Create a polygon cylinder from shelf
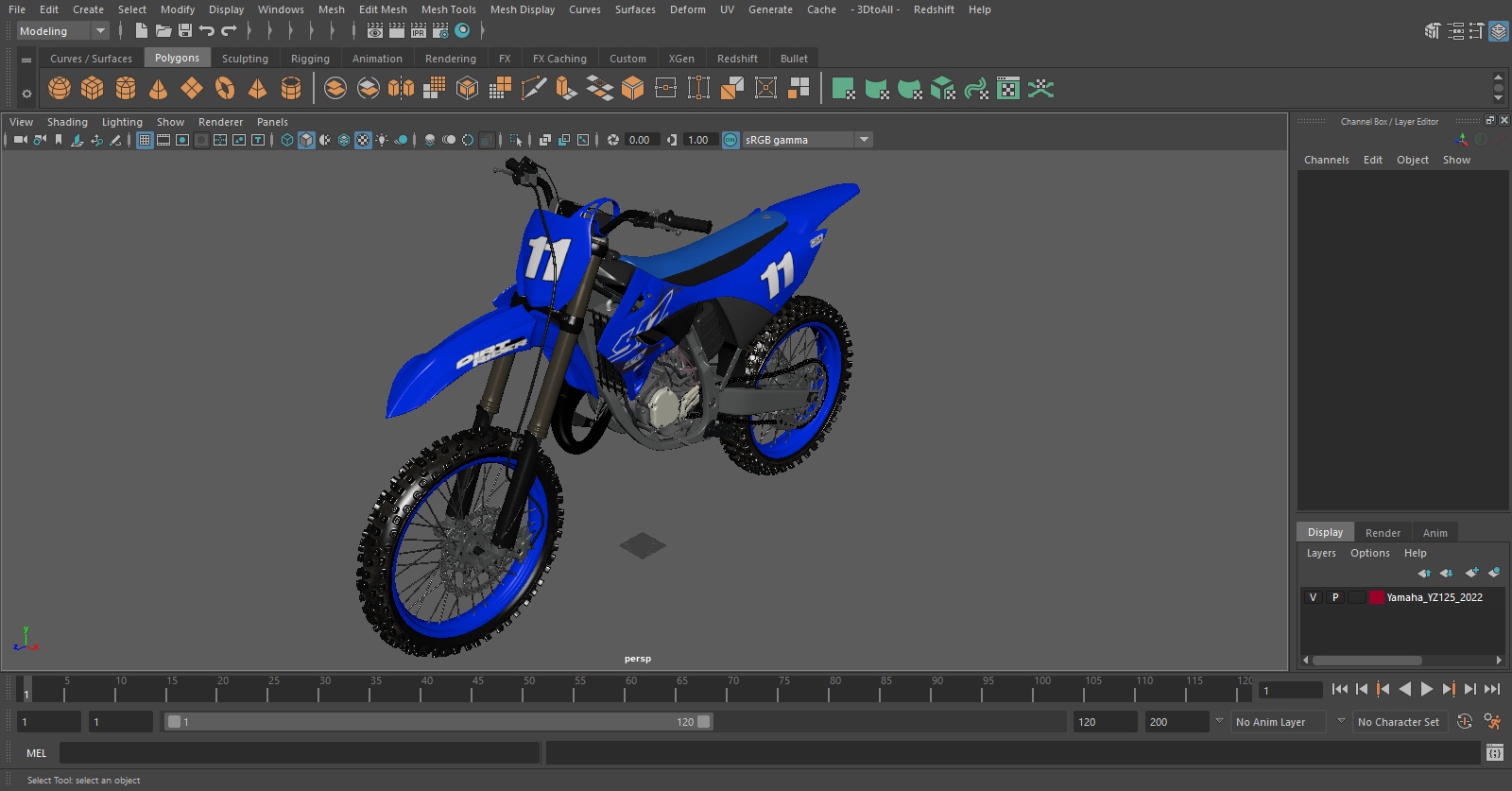Image resolution: width=1512 pixels, height=791 pixels. [126, 89]
